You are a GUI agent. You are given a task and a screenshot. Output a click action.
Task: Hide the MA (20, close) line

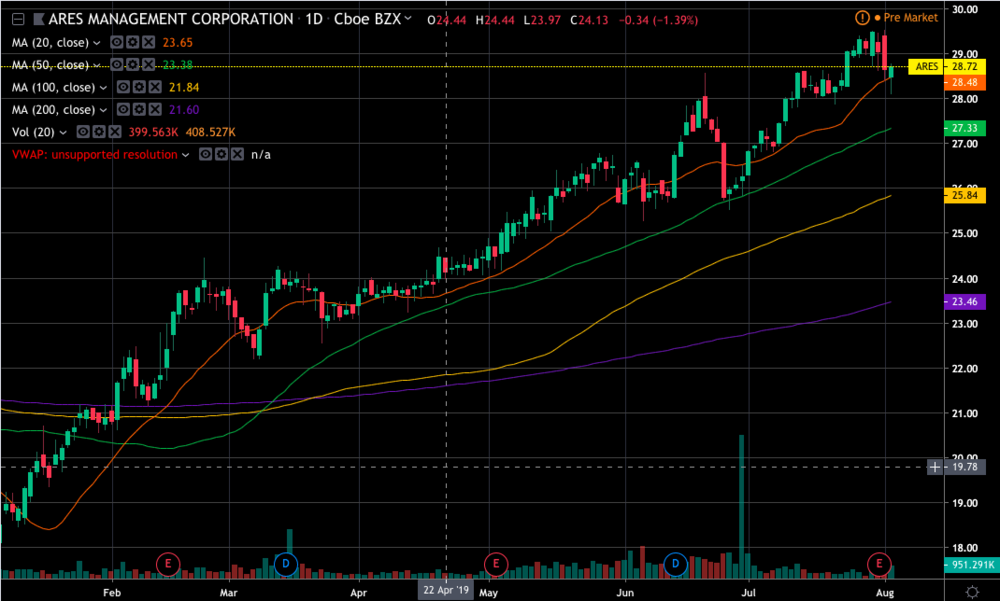117,43
